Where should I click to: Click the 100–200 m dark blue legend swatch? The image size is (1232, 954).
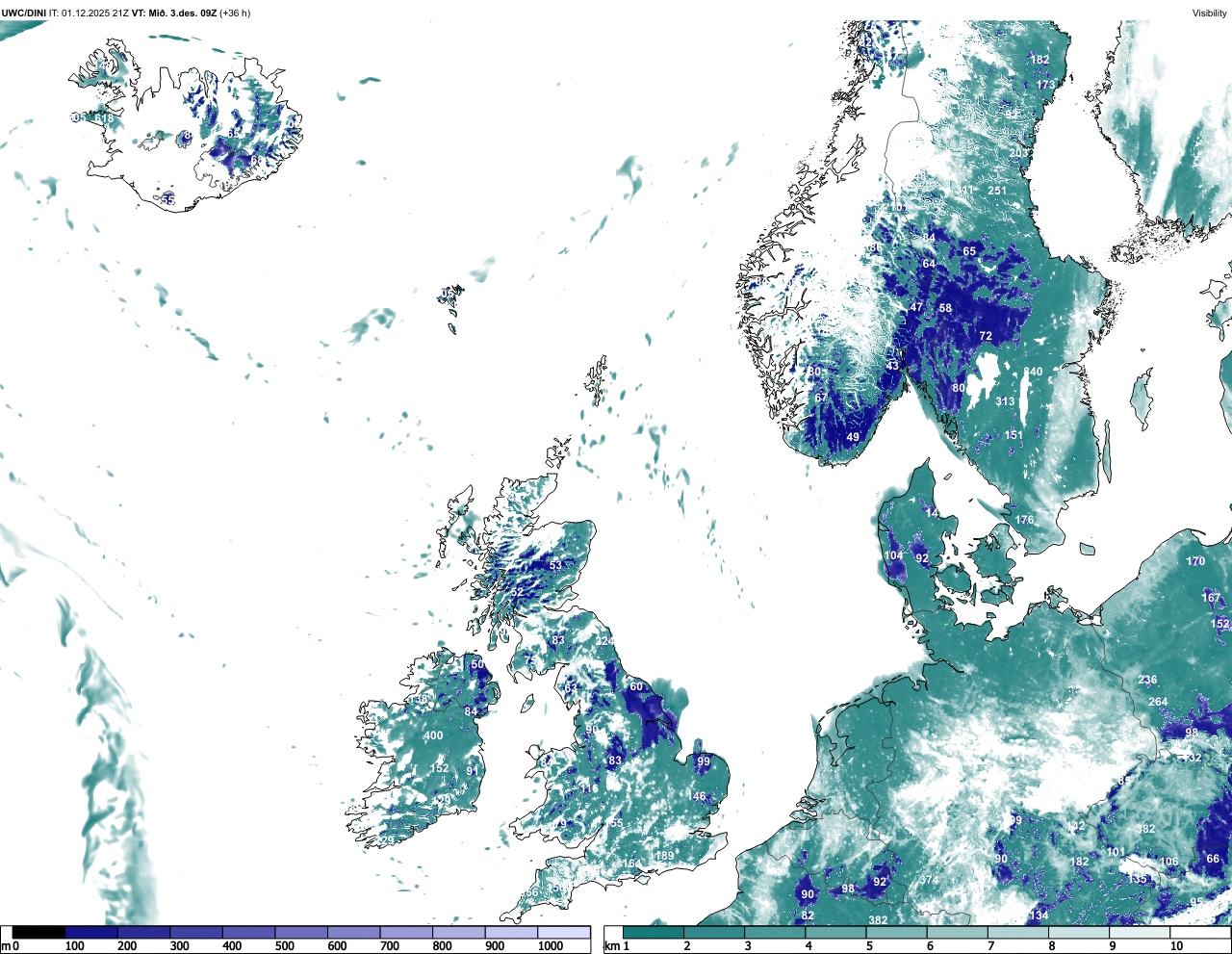(x=91, y=933)
